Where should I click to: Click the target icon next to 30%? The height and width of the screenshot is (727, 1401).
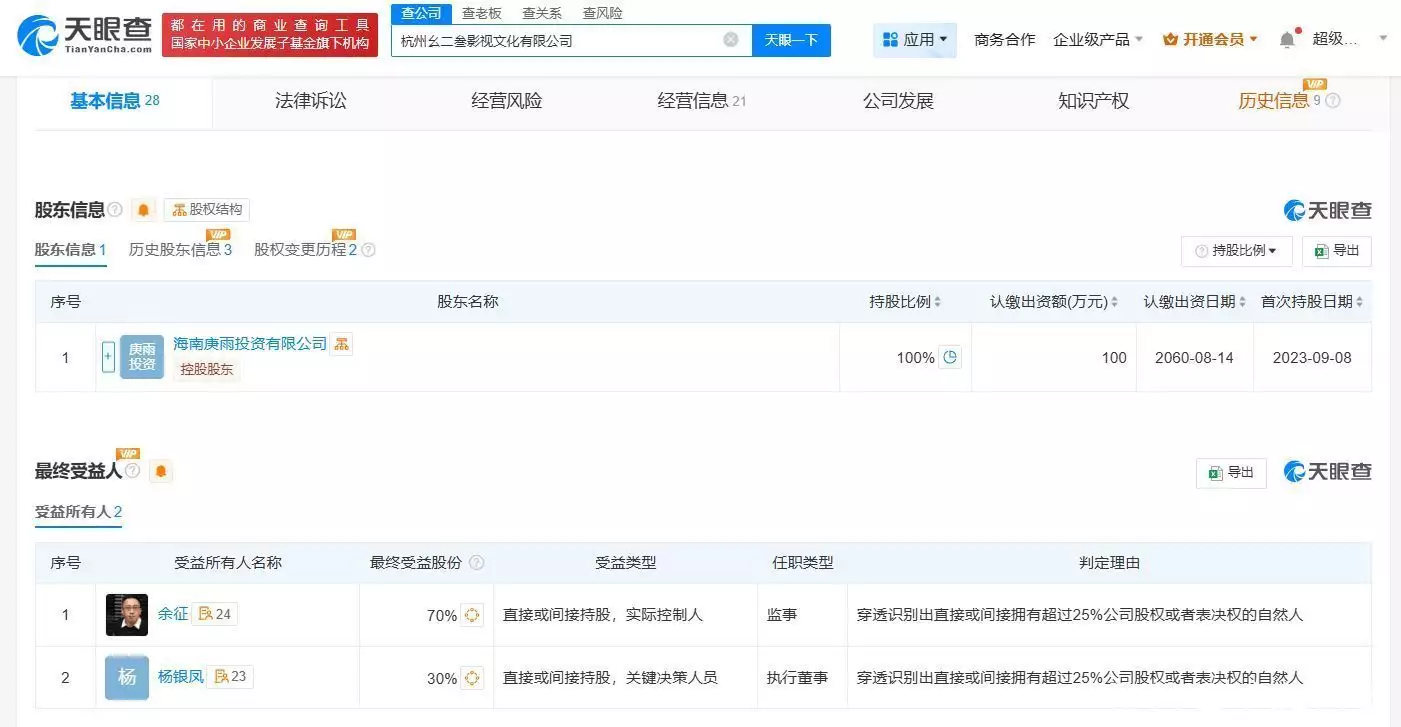coord(472,678)
